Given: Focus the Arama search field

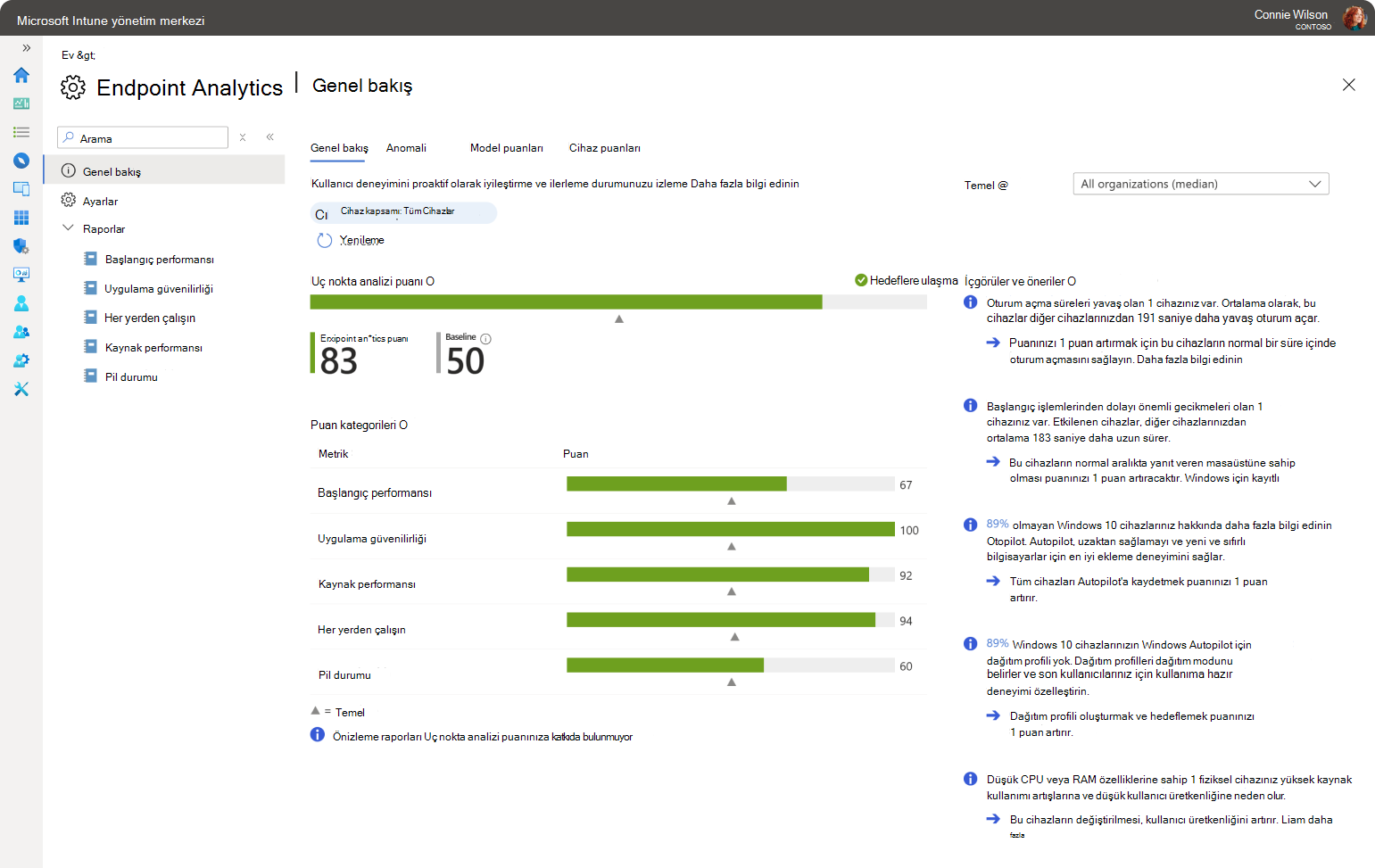Looking at the screenshot, I should (x=143, y=137).
